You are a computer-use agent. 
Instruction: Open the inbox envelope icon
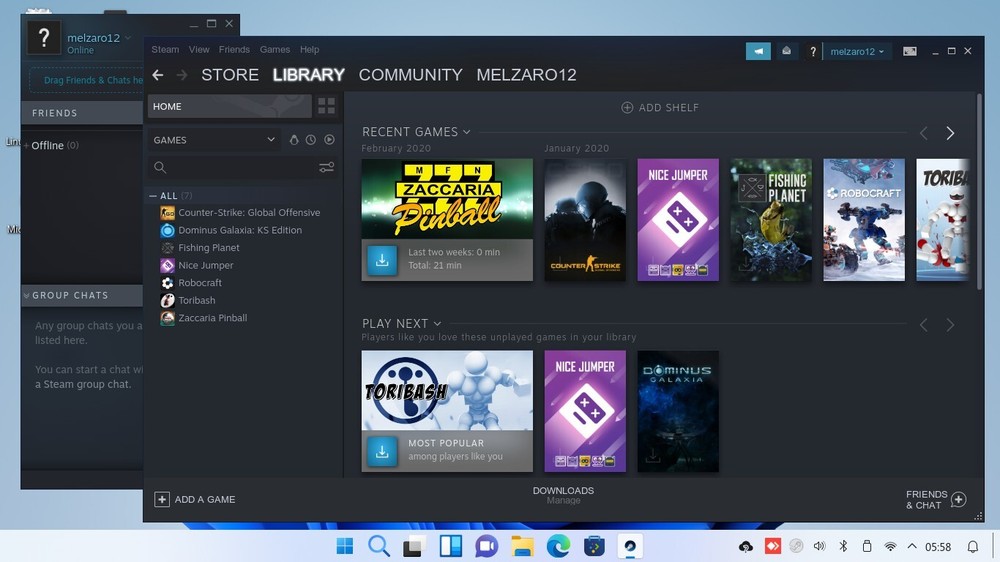[x=787, y=51]
